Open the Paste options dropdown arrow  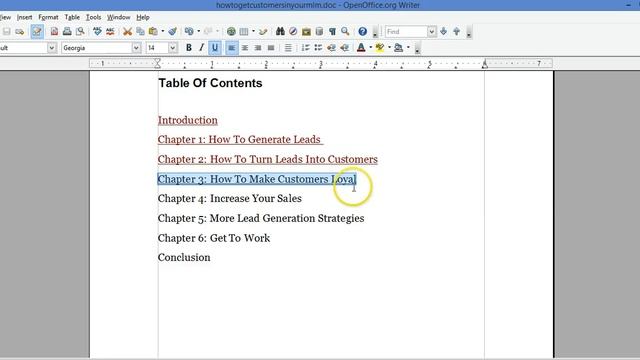162,31
